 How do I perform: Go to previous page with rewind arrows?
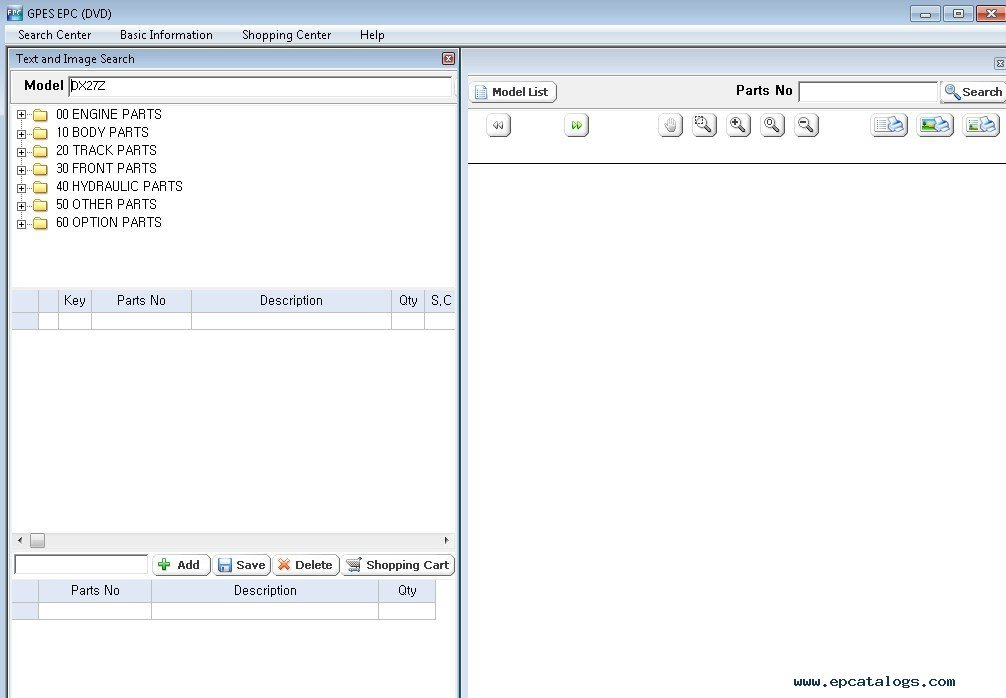click(499, 125)
